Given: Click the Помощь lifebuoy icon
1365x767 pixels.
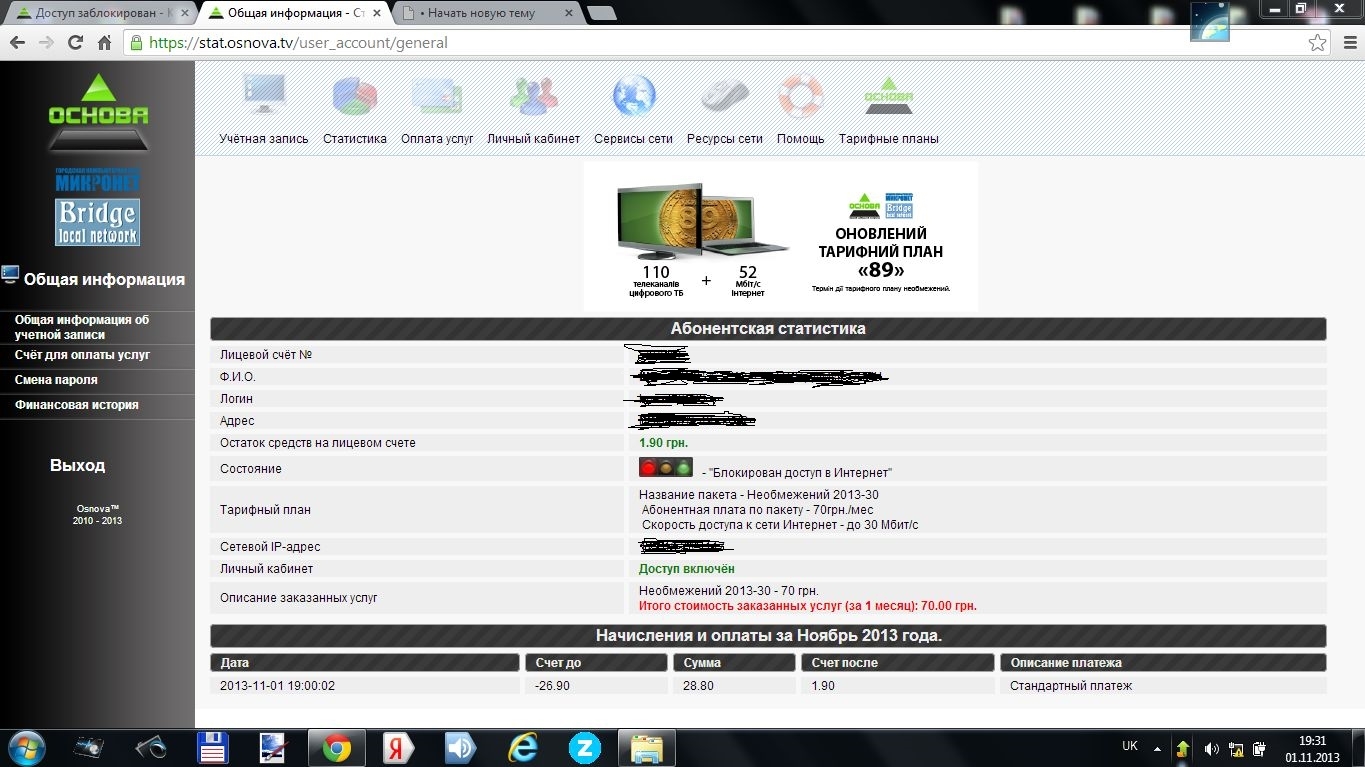Looking at the screenshot, I should (x=800, y=97).
